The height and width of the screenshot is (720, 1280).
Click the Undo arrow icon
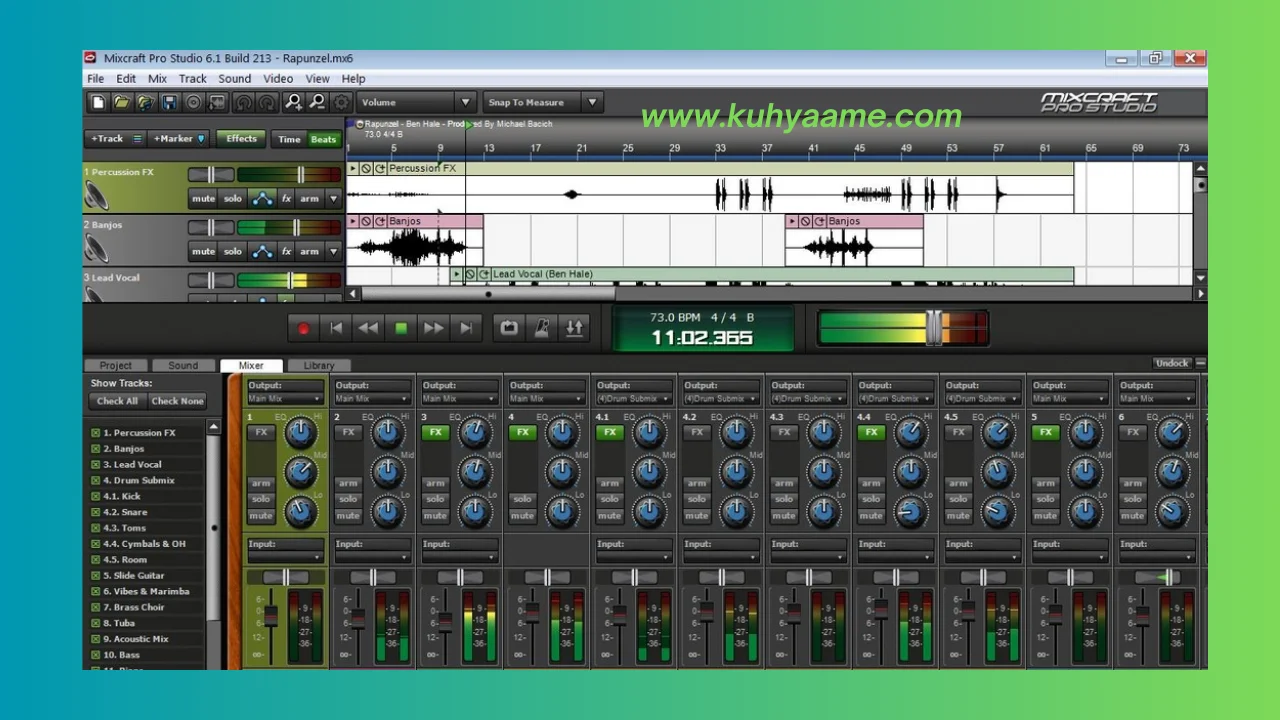point(243,102)
